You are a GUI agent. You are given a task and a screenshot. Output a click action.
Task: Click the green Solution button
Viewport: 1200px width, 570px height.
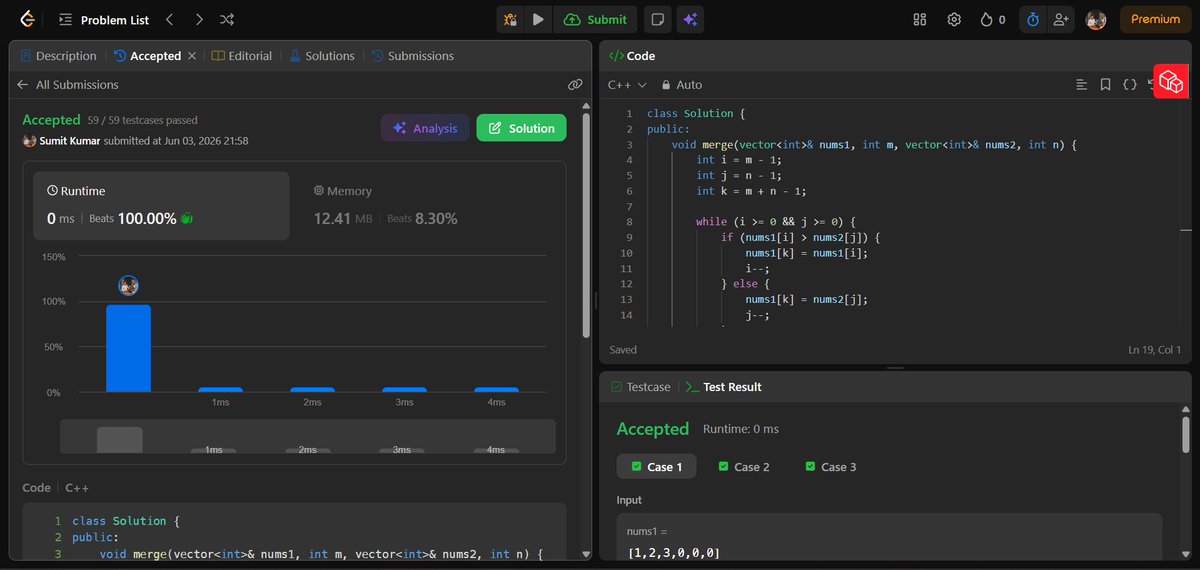[x=521, y=128]
